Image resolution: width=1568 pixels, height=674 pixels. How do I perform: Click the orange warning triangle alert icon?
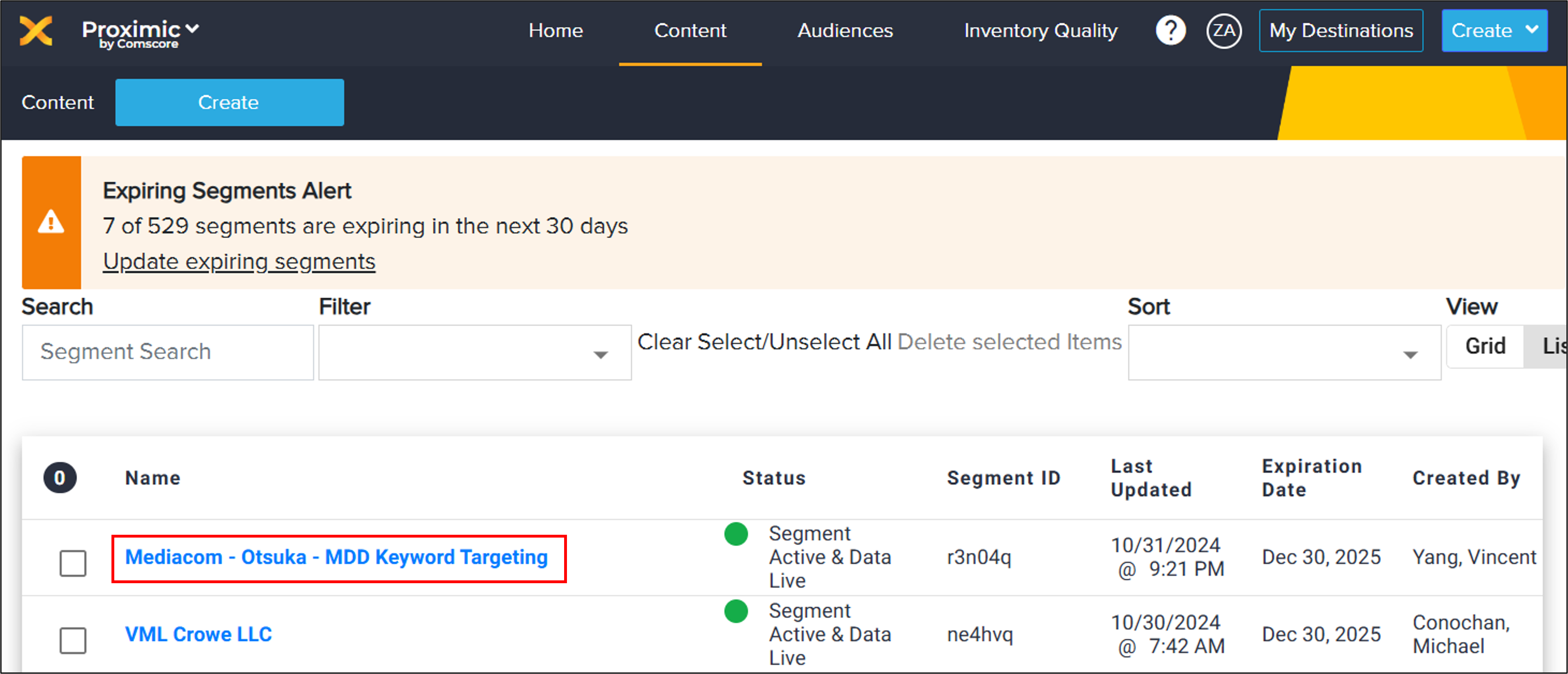point(51,222)
